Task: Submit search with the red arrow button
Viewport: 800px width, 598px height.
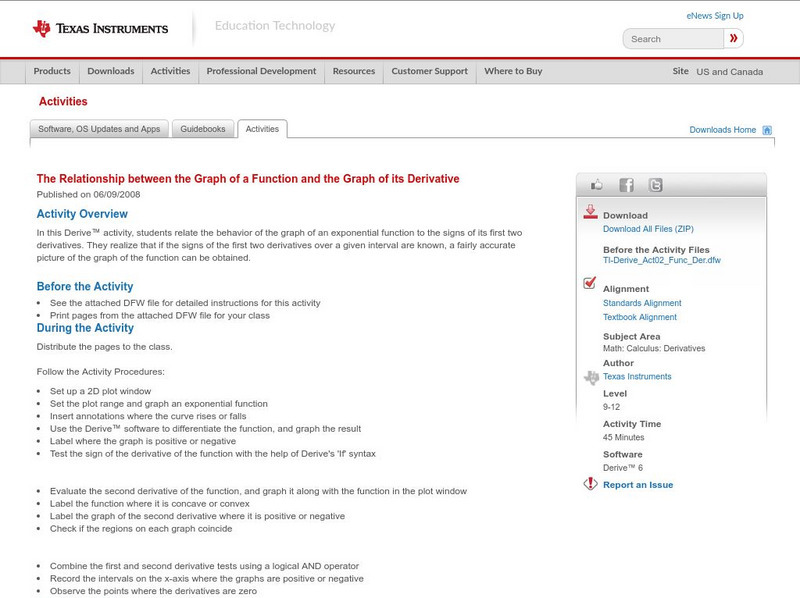Action: pyautogui.click(x=733, y=38)
